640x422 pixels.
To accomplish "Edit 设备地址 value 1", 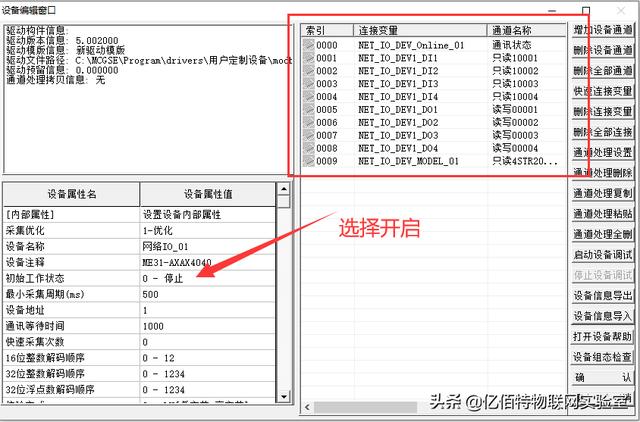I will 208,310.
